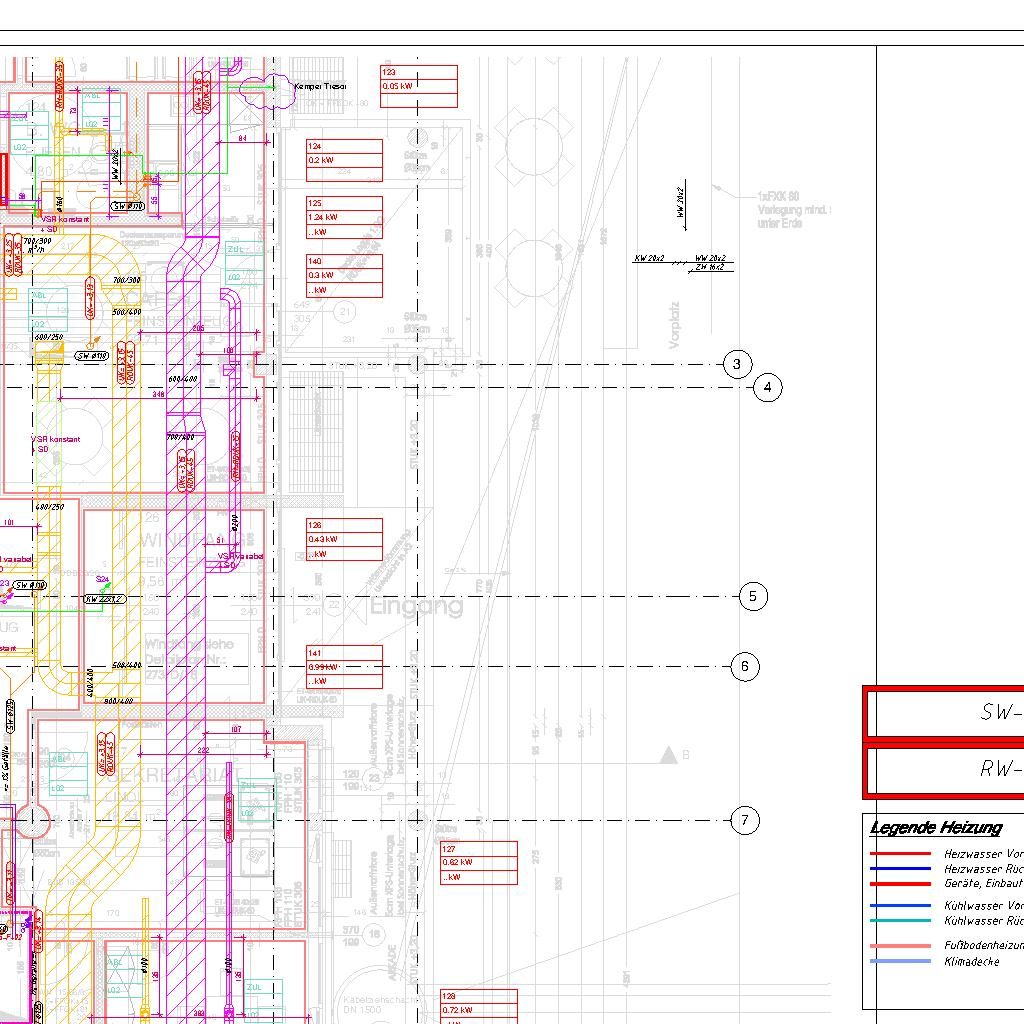Click the cyan Kühlwasser Rücklauf legend line
1024x1024 pixels.
pyautogui.click(x=900, y=921)
